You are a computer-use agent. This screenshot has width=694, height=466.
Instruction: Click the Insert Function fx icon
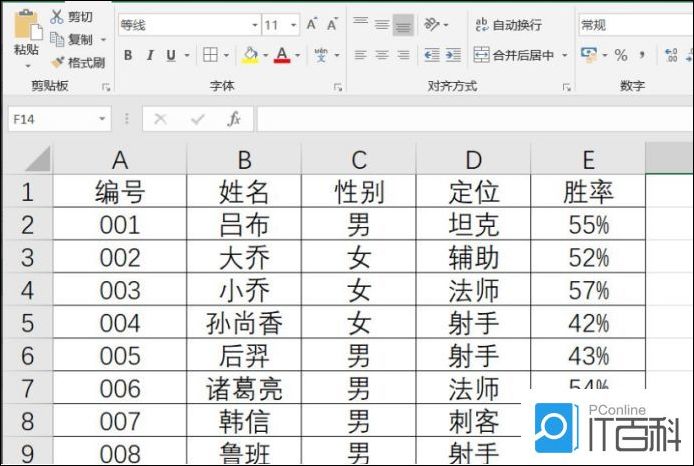(234, 119)
